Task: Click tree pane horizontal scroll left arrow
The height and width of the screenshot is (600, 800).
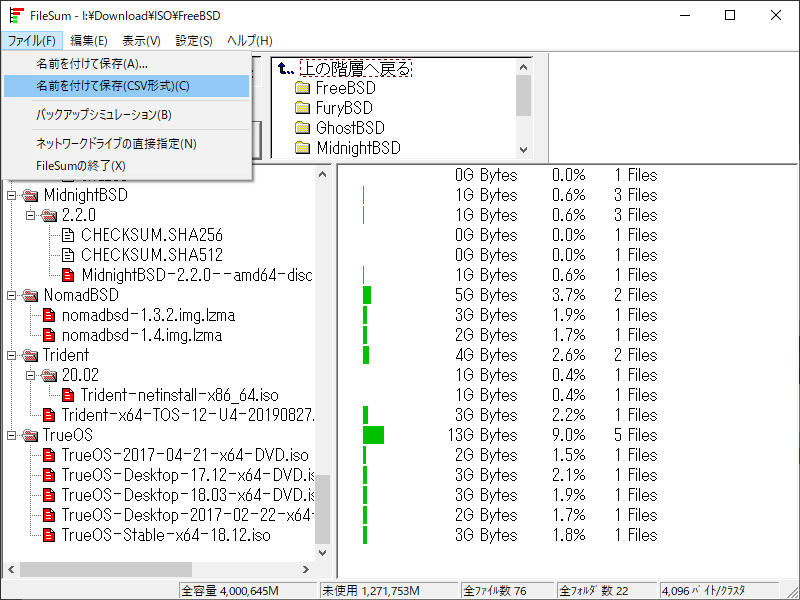Action: 11,569
